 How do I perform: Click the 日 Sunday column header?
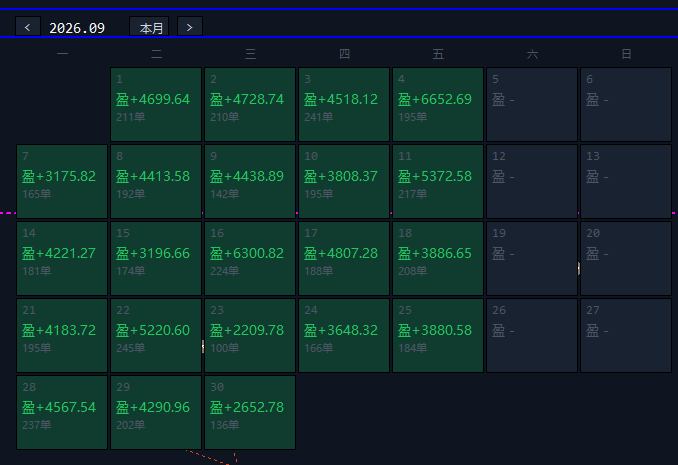[x=626, y=54]
